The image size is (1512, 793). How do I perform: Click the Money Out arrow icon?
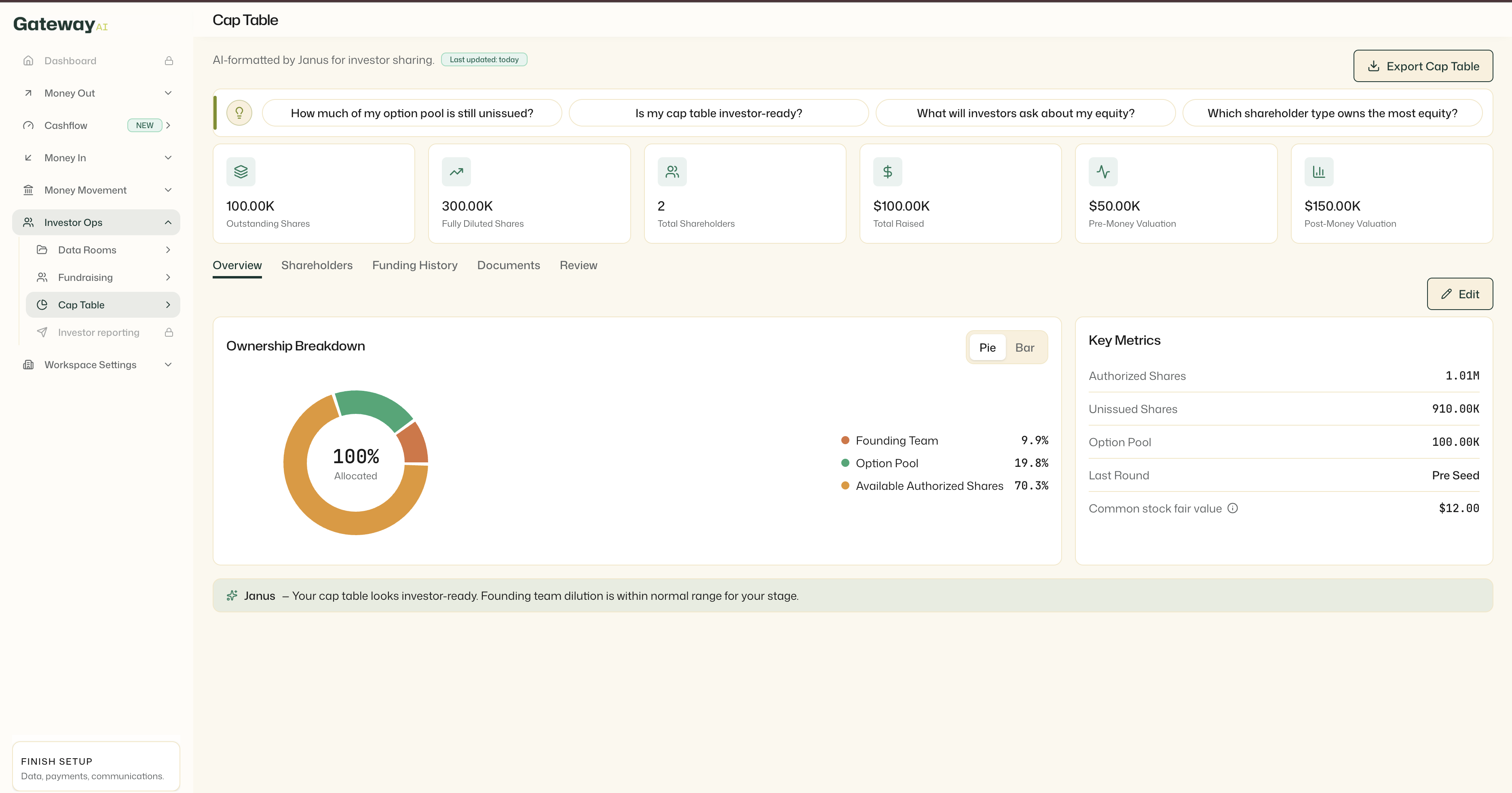pyautogui.click(x=28, y=93)
